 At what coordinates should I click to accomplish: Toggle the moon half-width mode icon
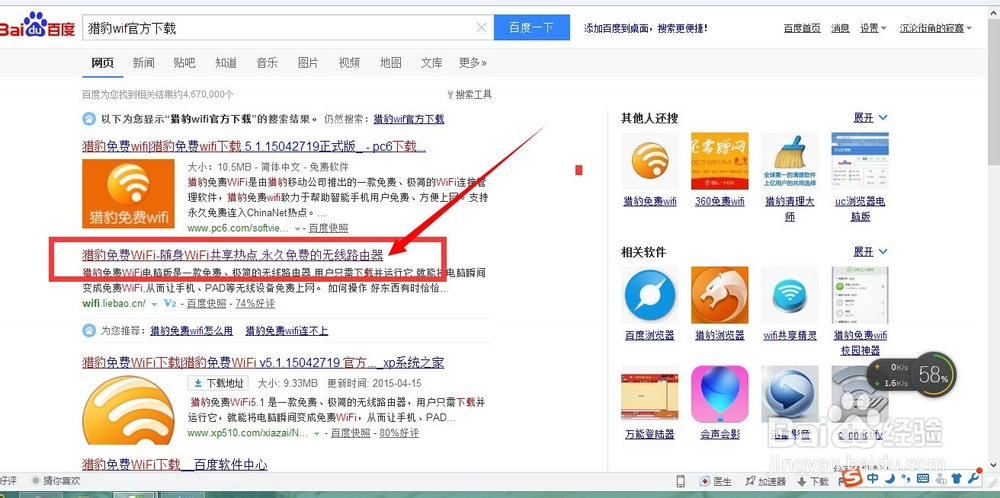(x=889, y=478)
